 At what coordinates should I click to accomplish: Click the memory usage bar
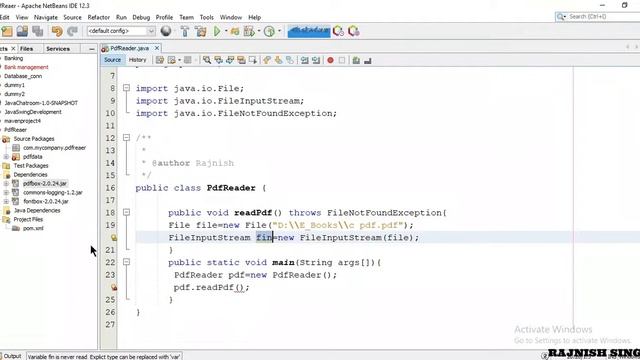click(309, 31)
